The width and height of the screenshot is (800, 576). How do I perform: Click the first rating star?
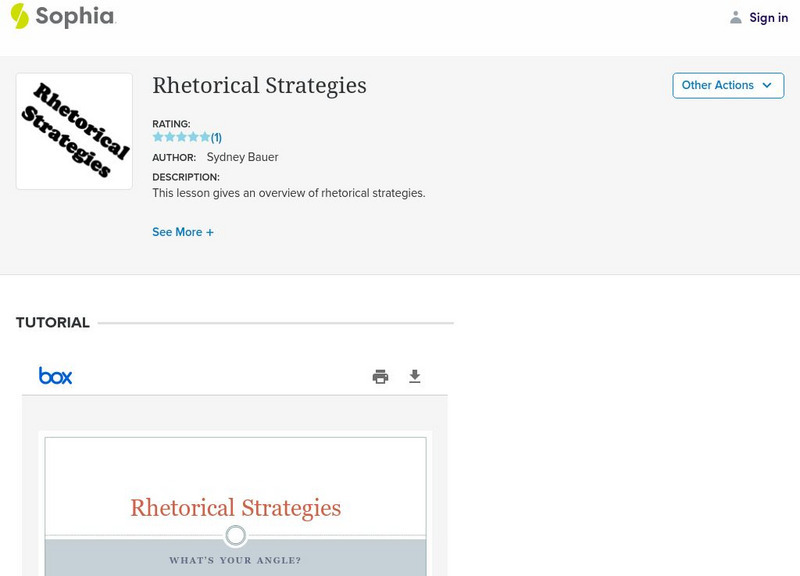pos(158,137)
